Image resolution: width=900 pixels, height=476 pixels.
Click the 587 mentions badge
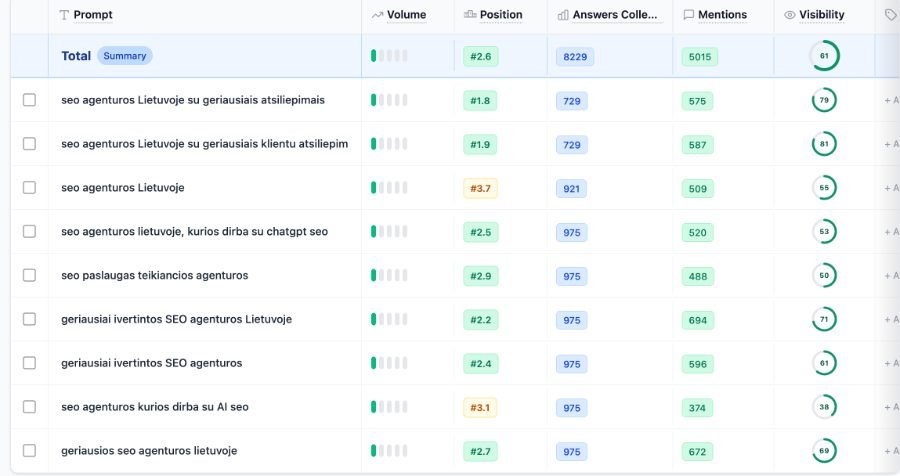698,144
